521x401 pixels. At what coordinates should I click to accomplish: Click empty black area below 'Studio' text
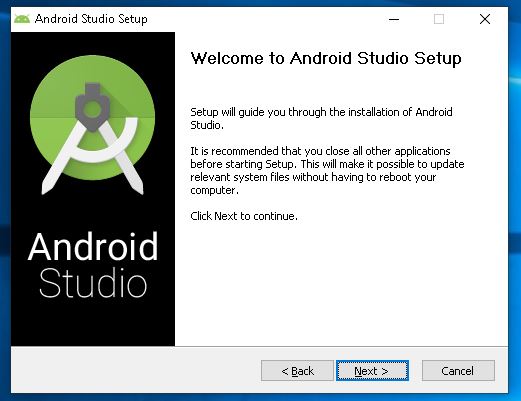93,323
